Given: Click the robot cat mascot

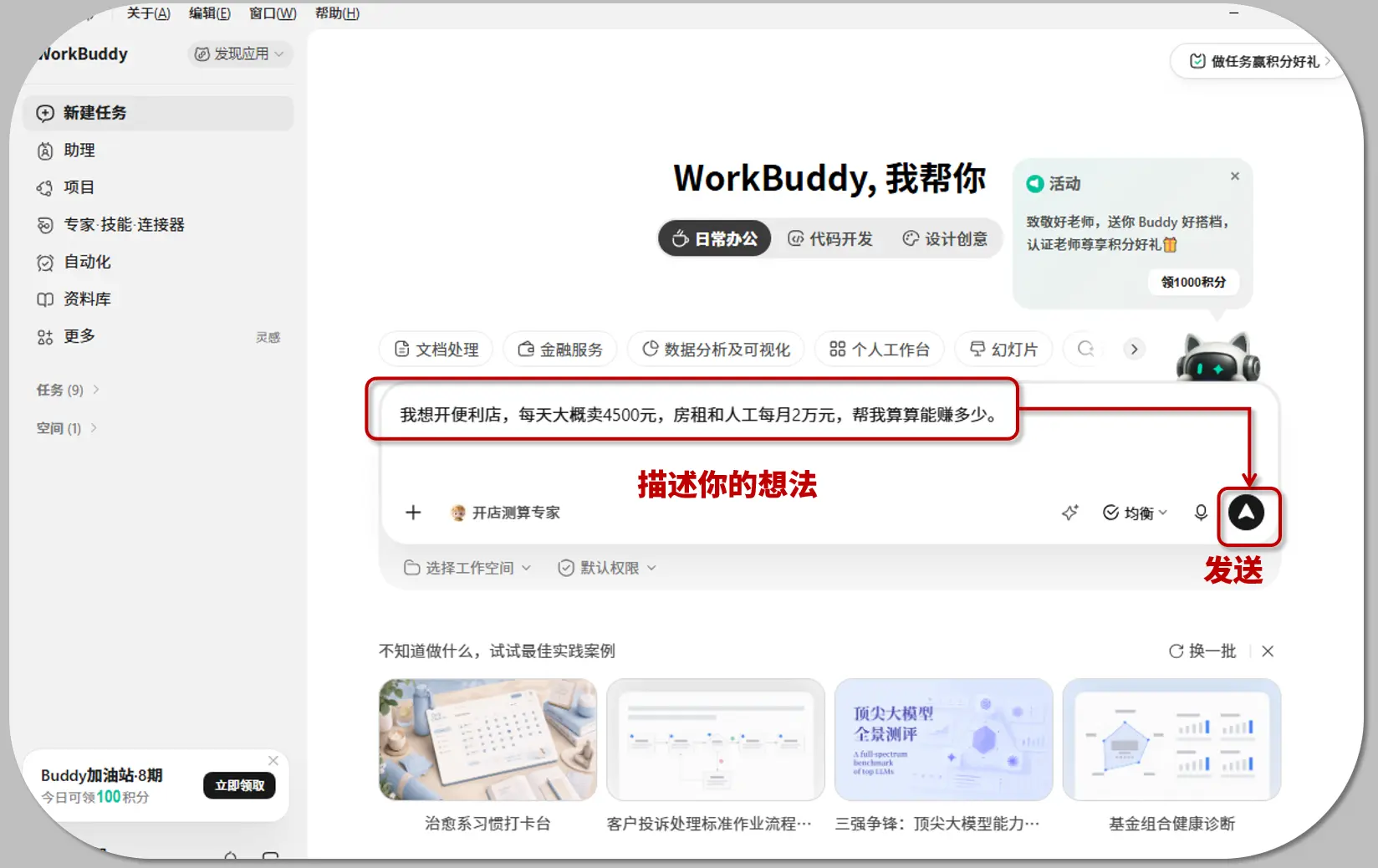Looking at the screenshot, I should click(x=1217, y=357).
